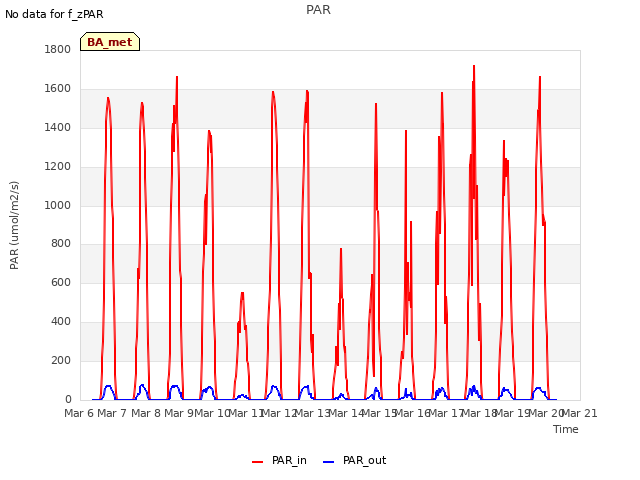640x480 pixels.
Task: Click the 1800 y-axis tick label
Action: [x=58, y=49]
